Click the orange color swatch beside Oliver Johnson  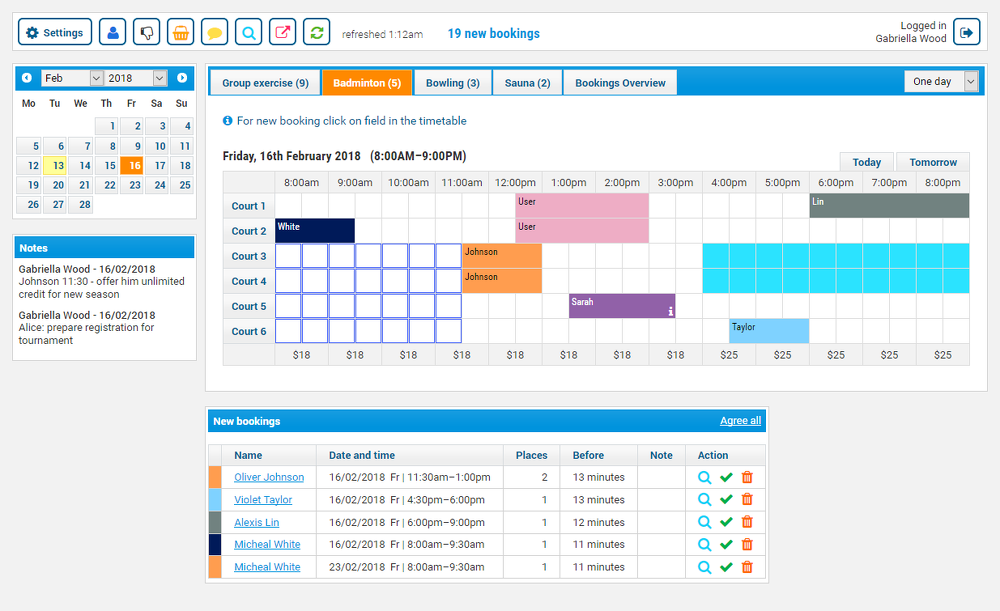(x=213, y=477)
